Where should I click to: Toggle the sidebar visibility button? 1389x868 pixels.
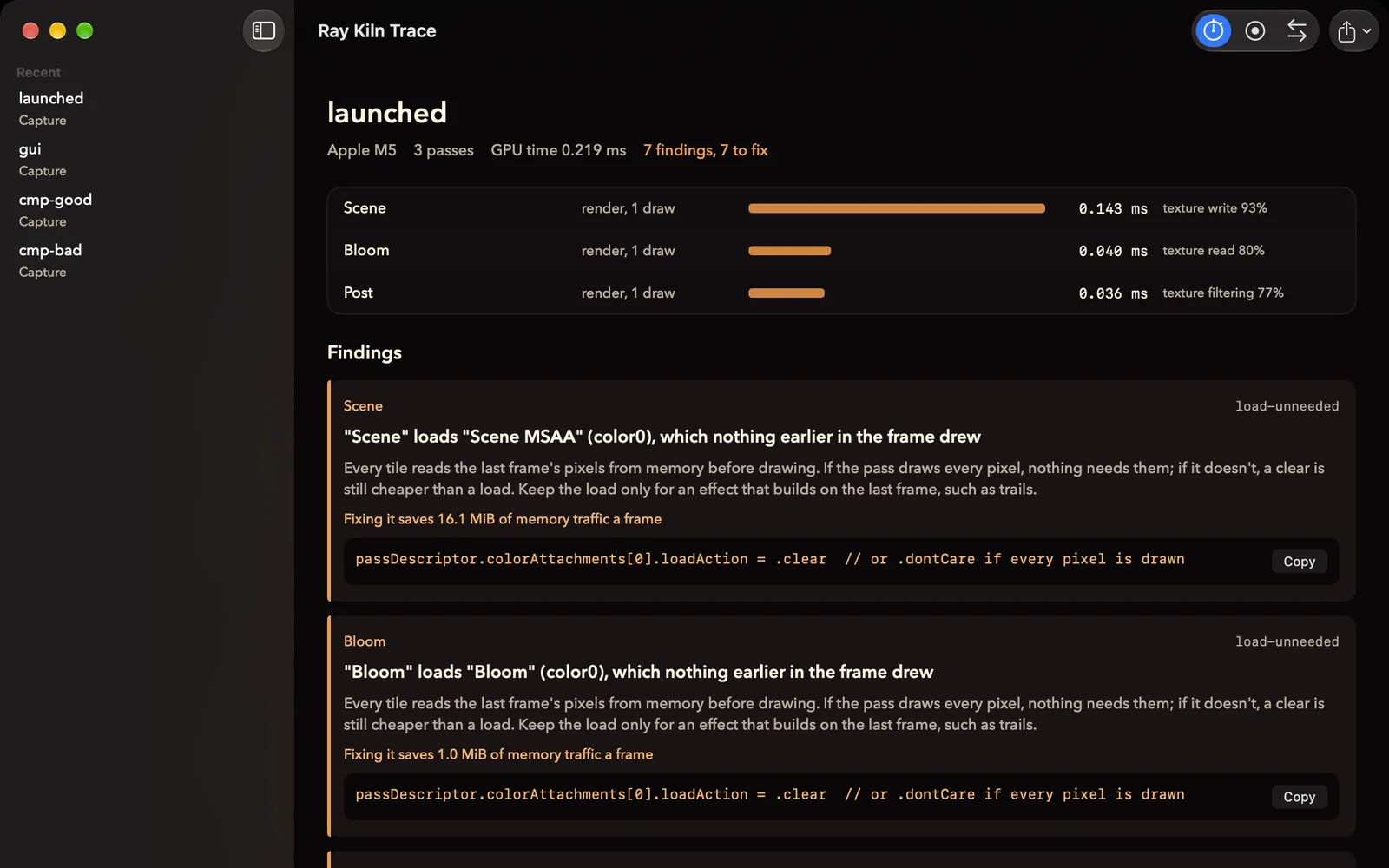click(263, 31)
